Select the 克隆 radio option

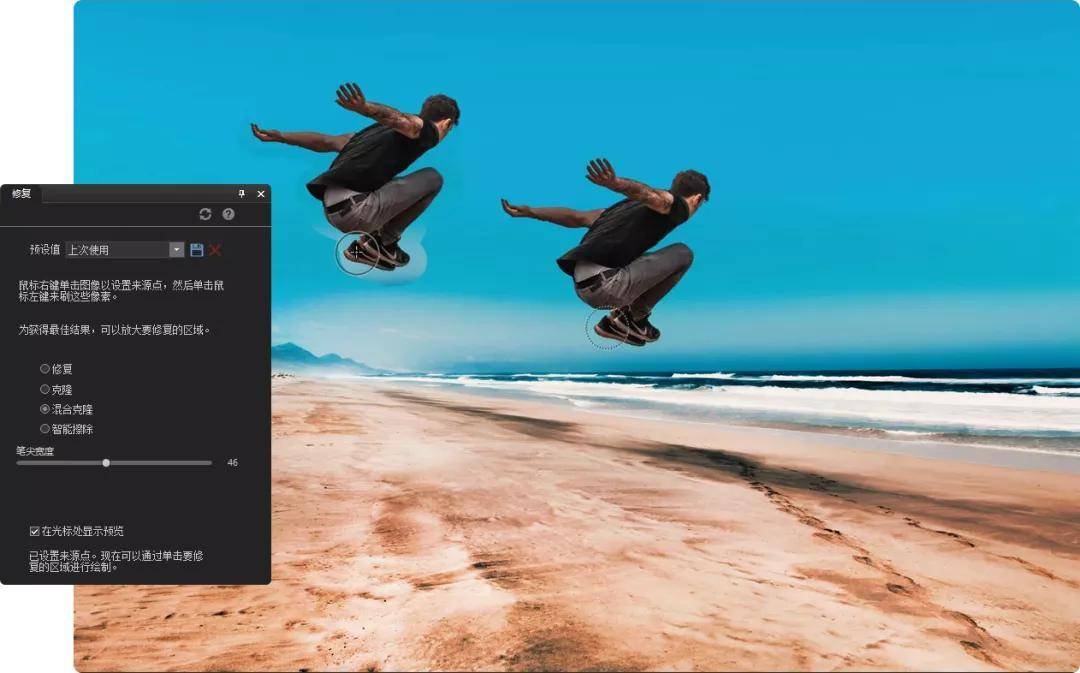tap(45, 389)
